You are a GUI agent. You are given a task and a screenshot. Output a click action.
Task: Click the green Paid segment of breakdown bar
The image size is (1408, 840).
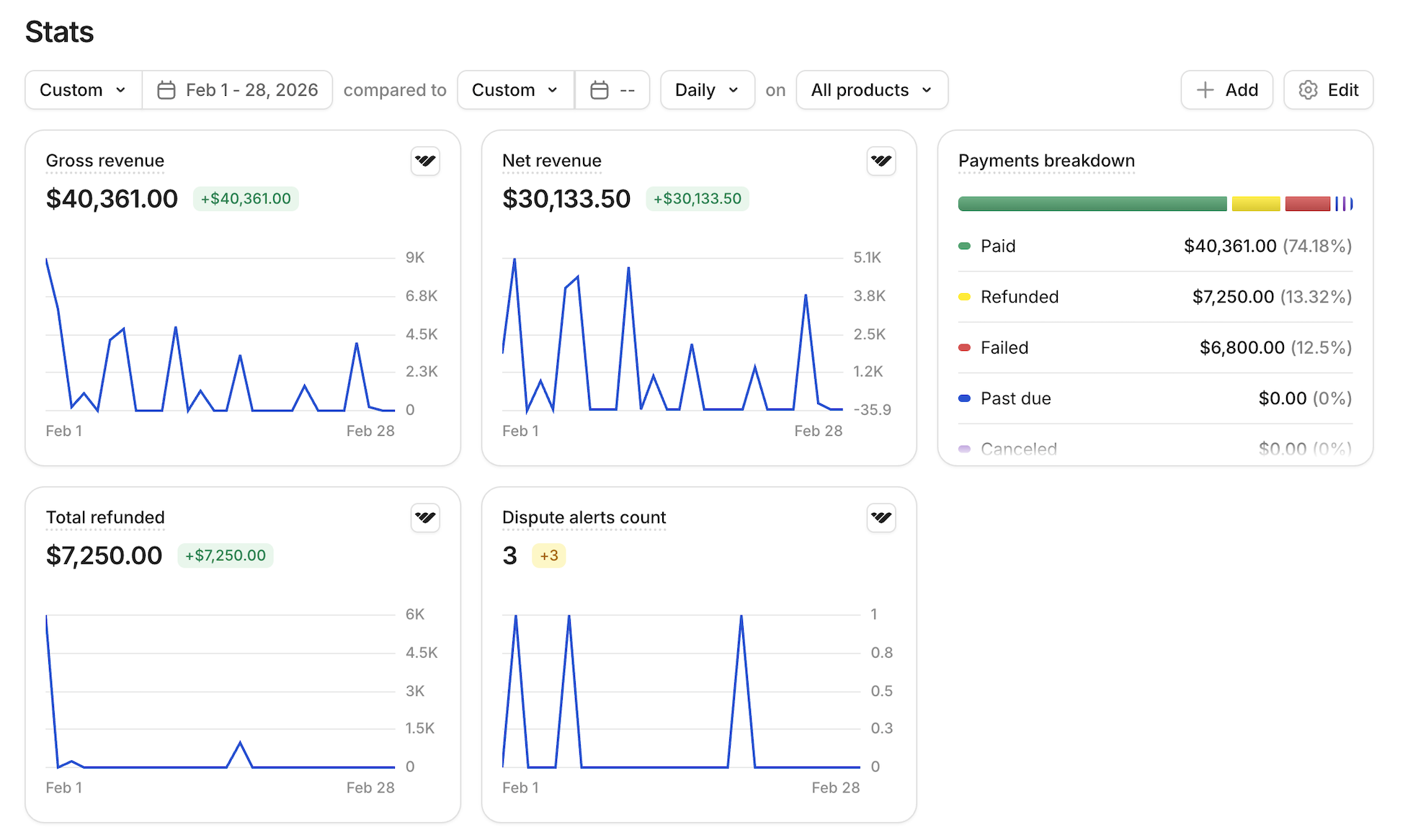pos(1092,204)
